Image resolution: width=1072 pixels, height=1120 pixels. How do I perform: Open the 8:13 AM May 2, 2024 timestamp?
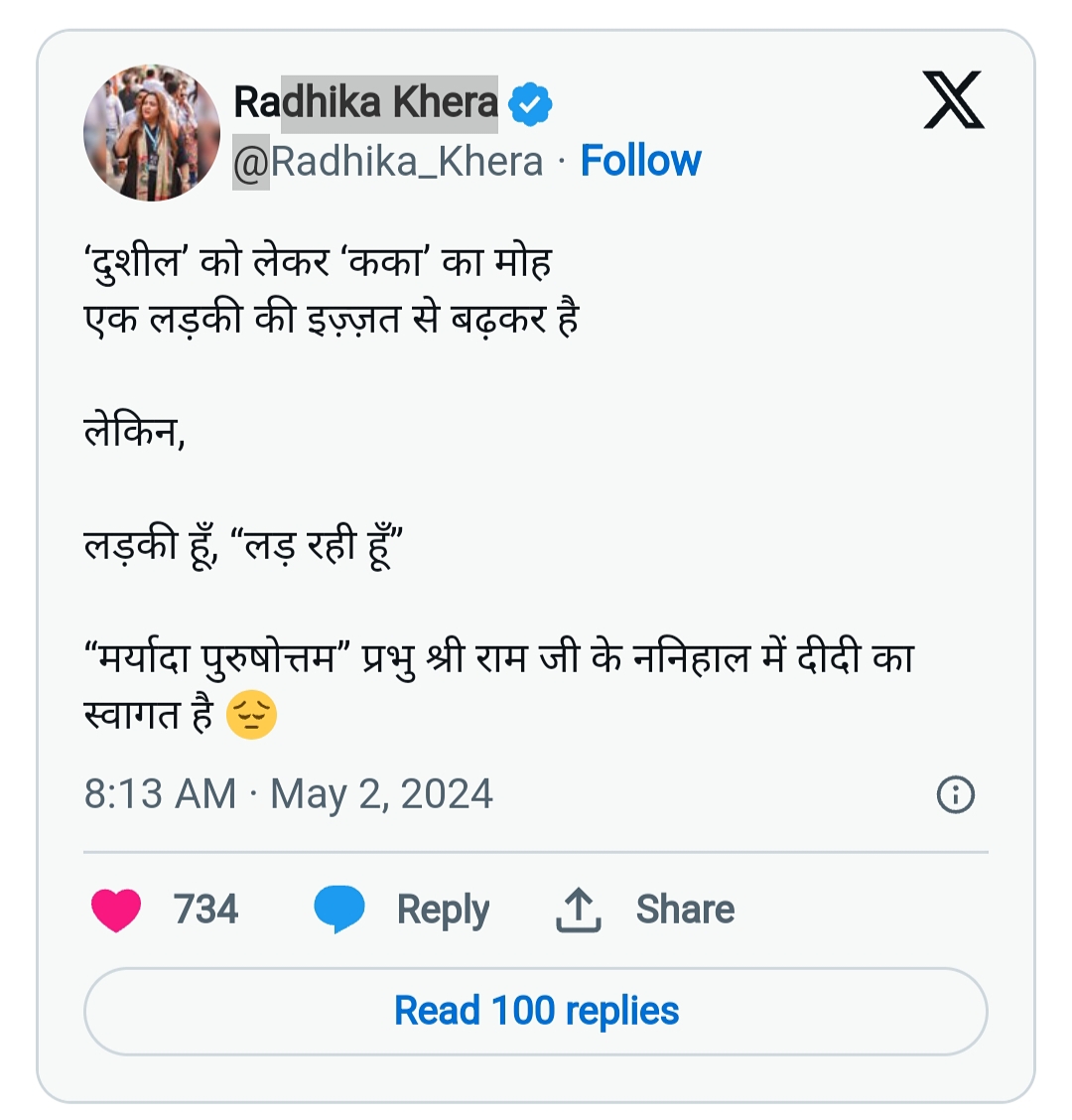288,794
